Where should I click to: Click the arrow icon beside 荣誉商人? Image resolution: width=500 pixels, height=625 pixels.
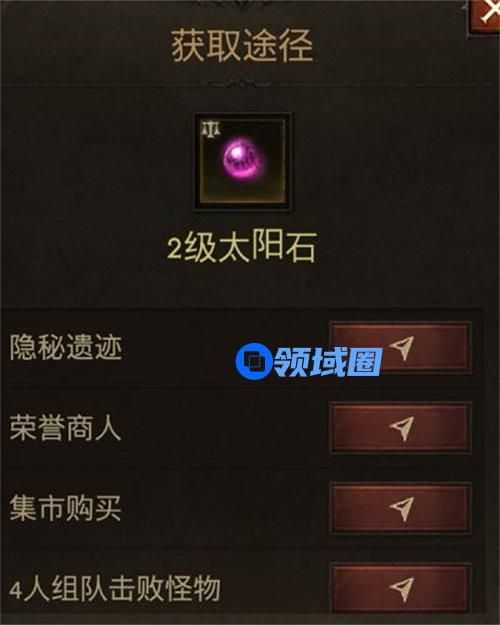(x=401, y=427)
